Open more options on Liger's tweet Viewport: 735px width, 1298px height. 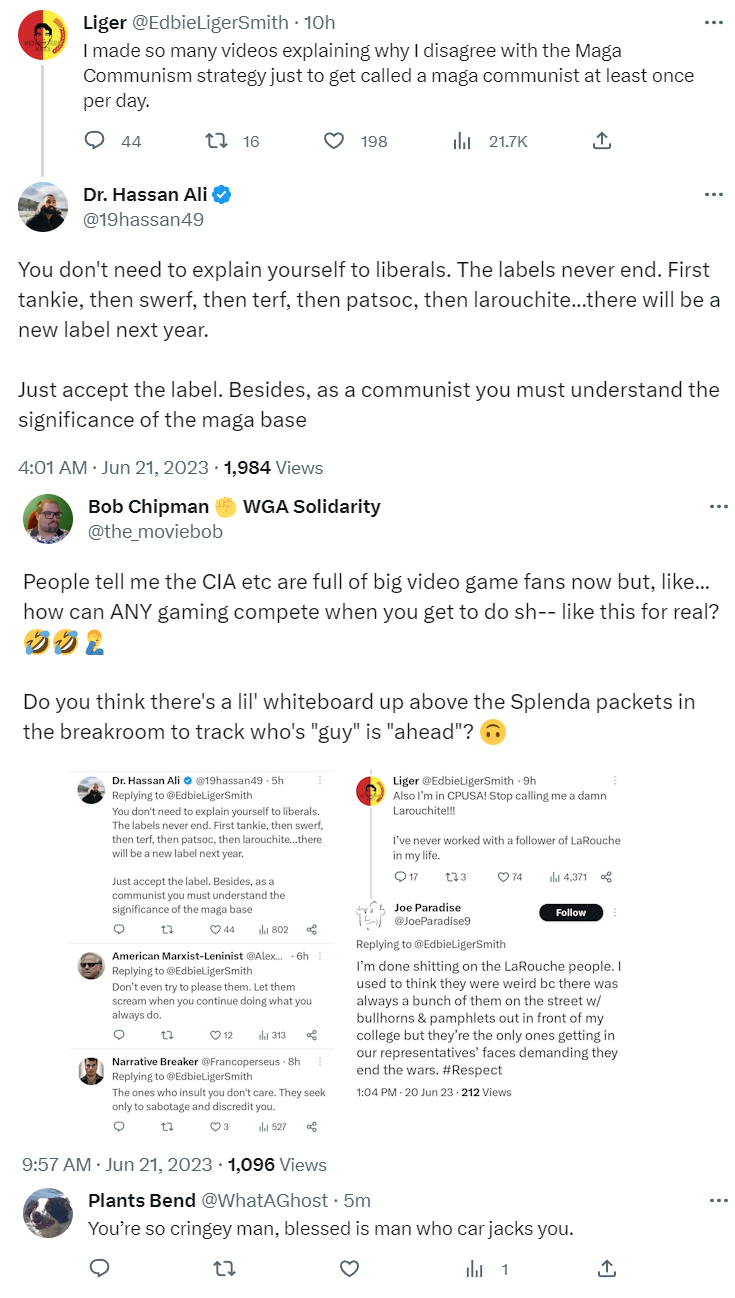click(713, 22)
